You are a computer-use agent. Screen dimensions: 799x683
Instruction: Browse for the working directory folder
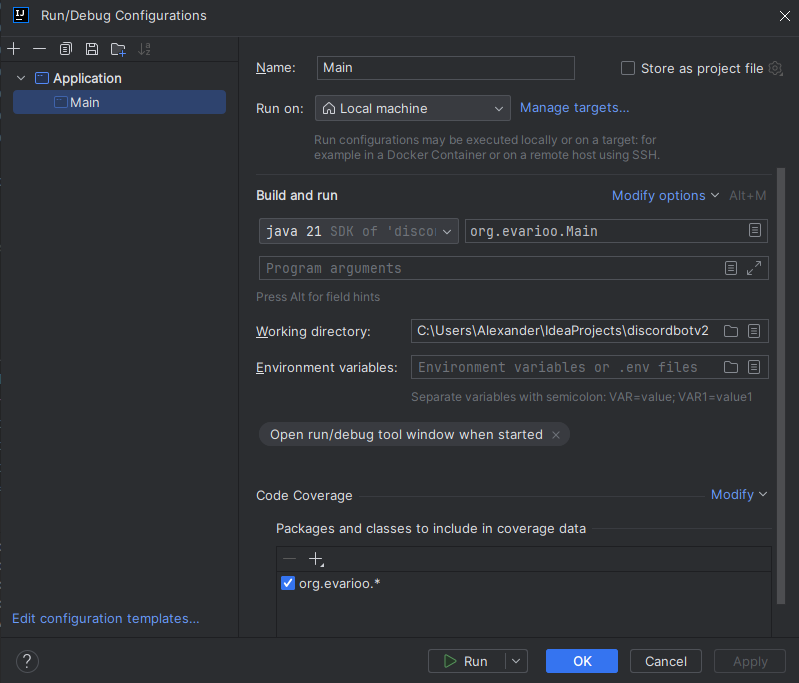tap(731, 331)
